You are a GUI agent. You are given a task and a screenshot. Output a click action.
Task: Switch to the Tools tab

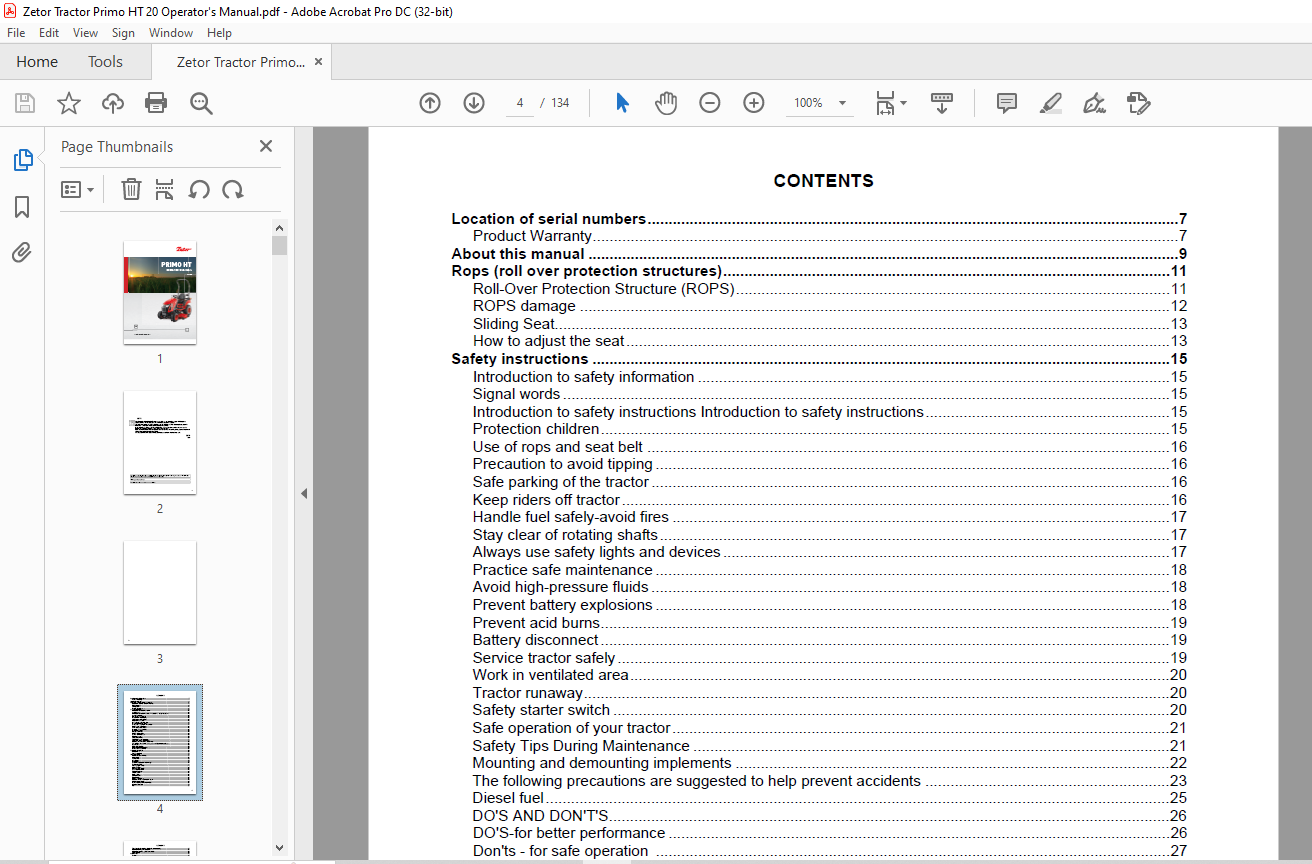tap(105, 62)
